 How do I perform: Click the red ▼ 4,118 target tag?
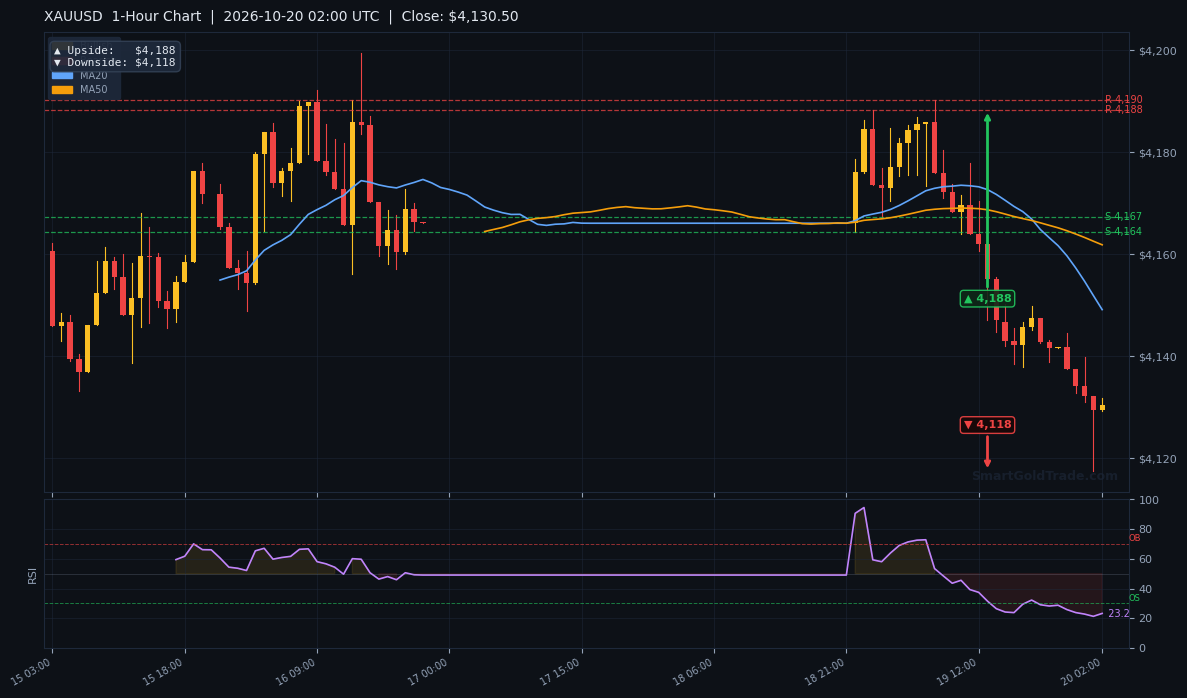pyautogui.click(x=987, y=425)
